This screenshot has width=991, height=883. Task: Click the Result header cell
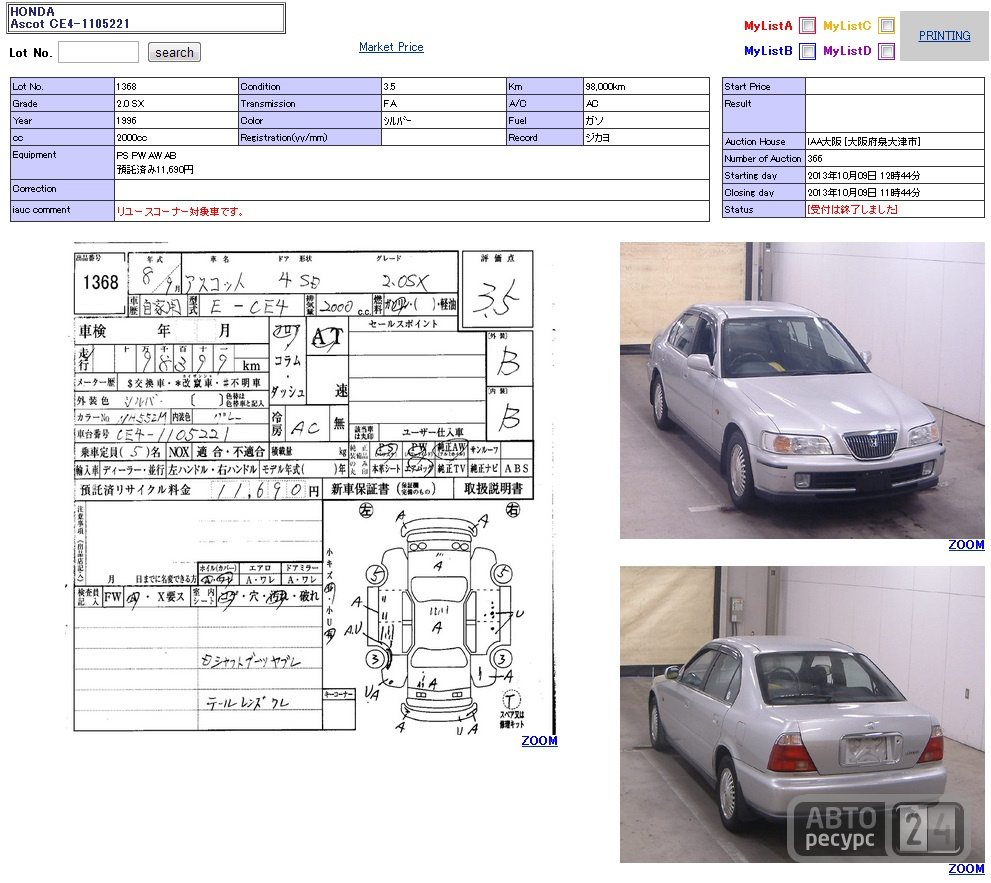pos(763,114)
